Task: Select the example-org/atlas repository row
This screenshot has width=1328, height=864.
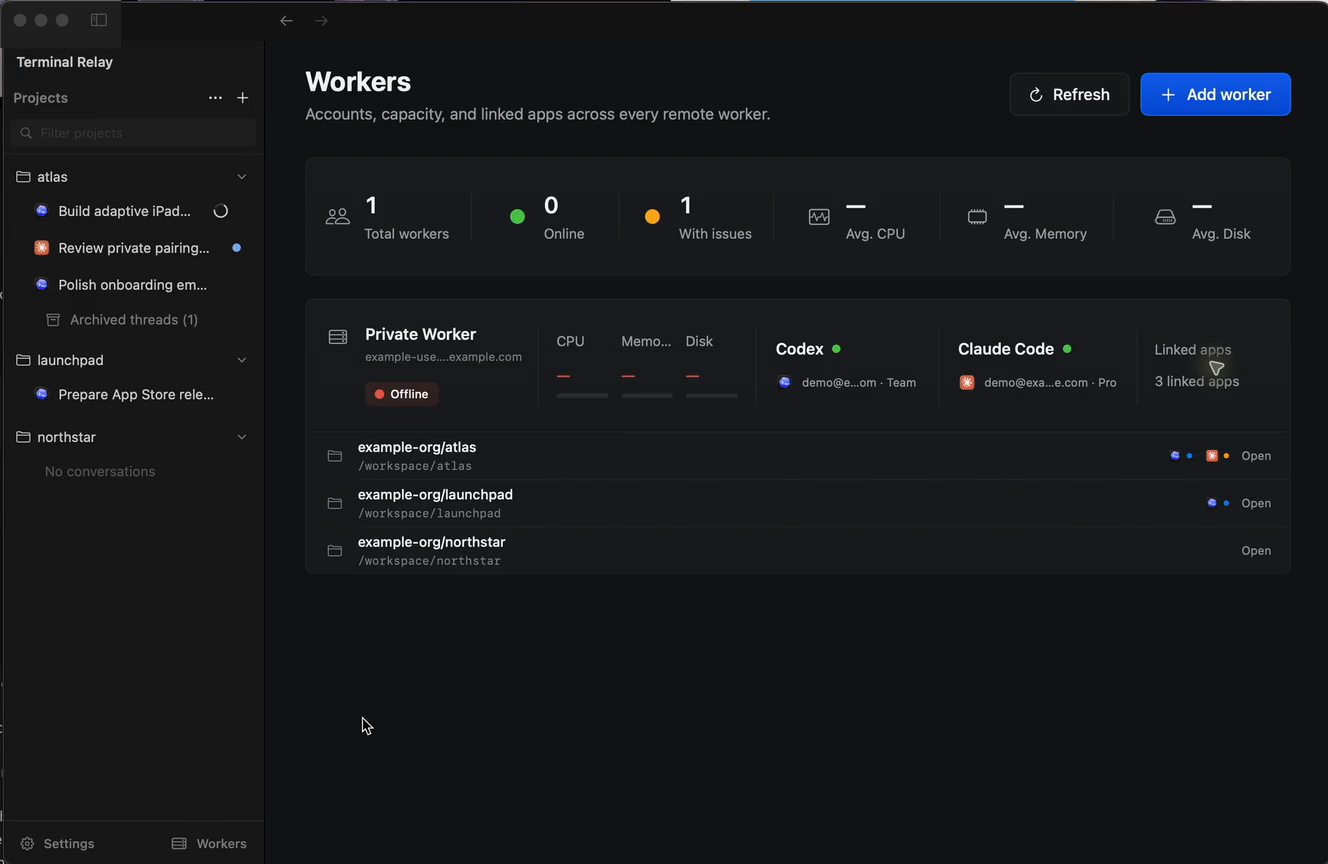Action: [798, 456]
